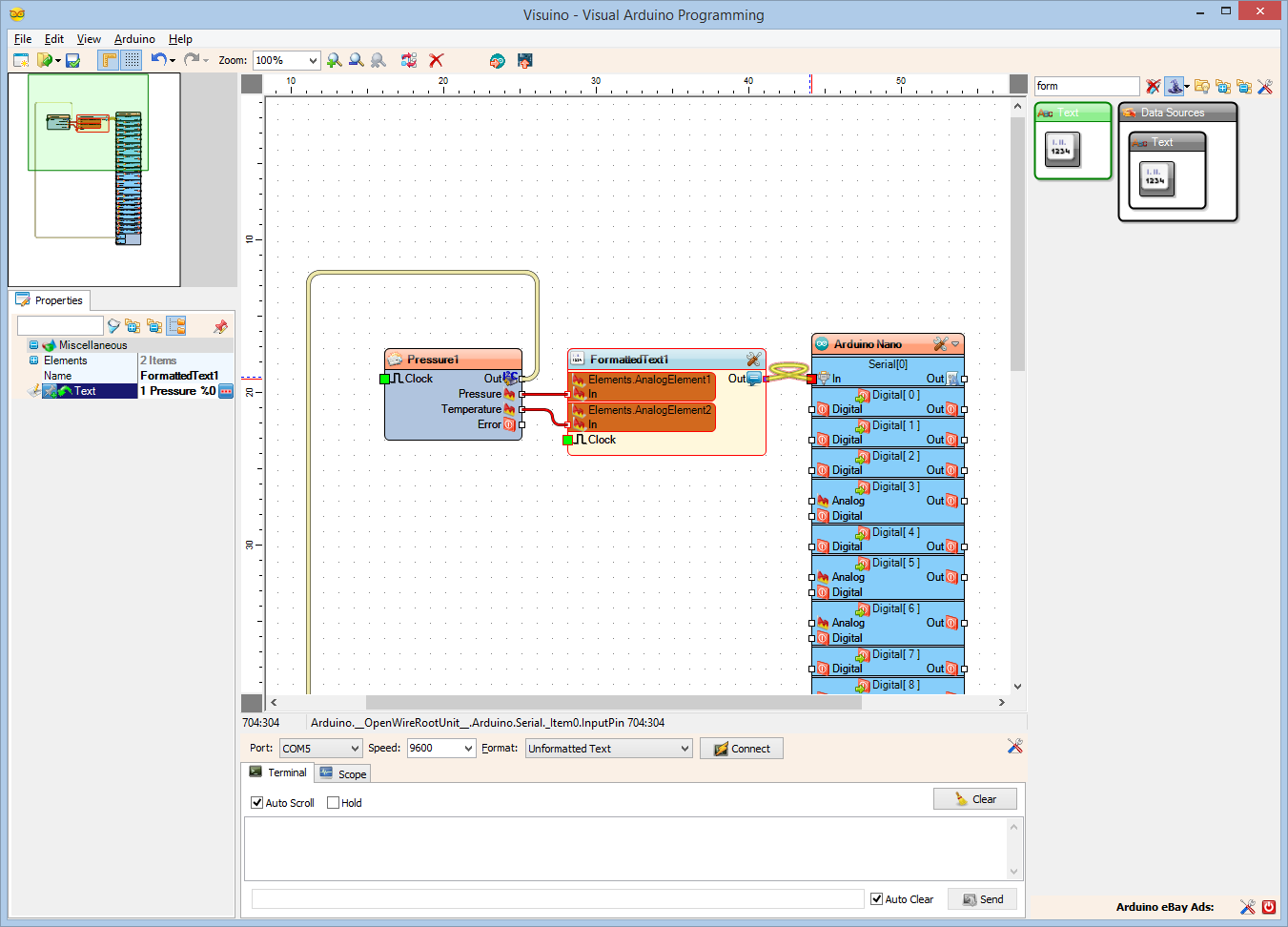Toggle the categorized properties view button

pos(176,326)
